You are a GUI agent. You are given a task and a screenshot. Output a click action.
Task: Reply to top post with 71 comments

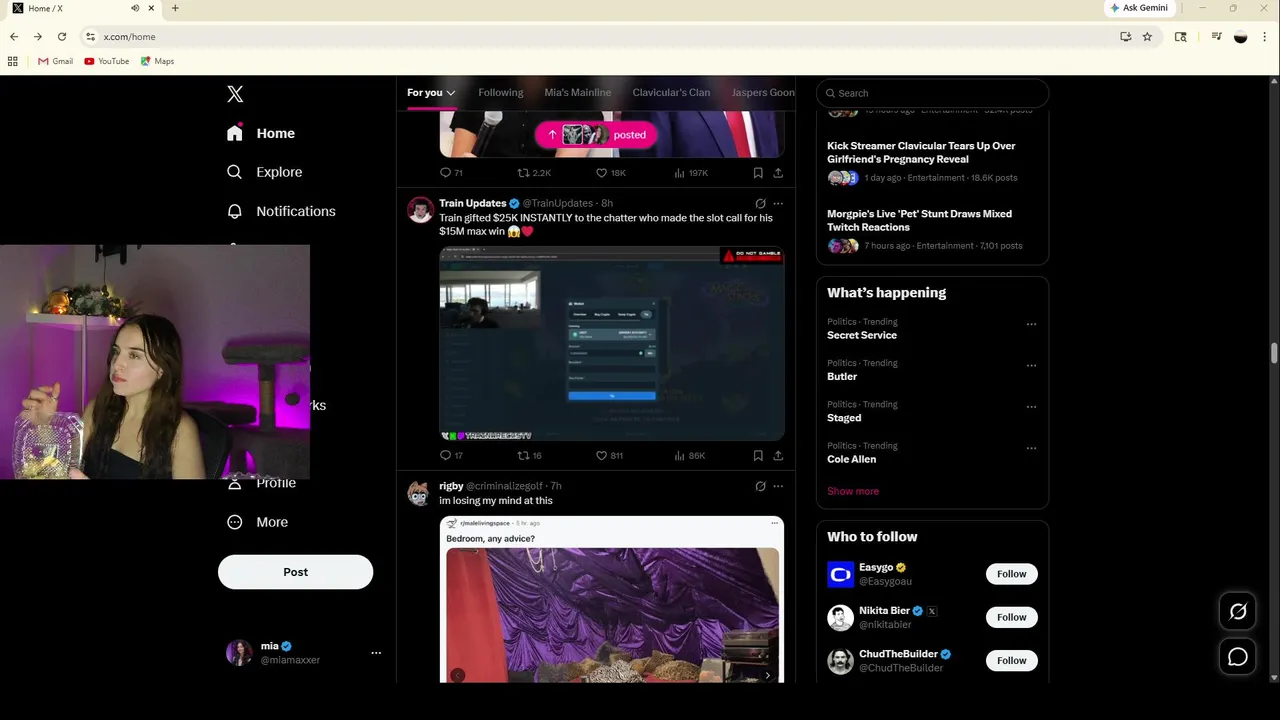coord(451,173)
